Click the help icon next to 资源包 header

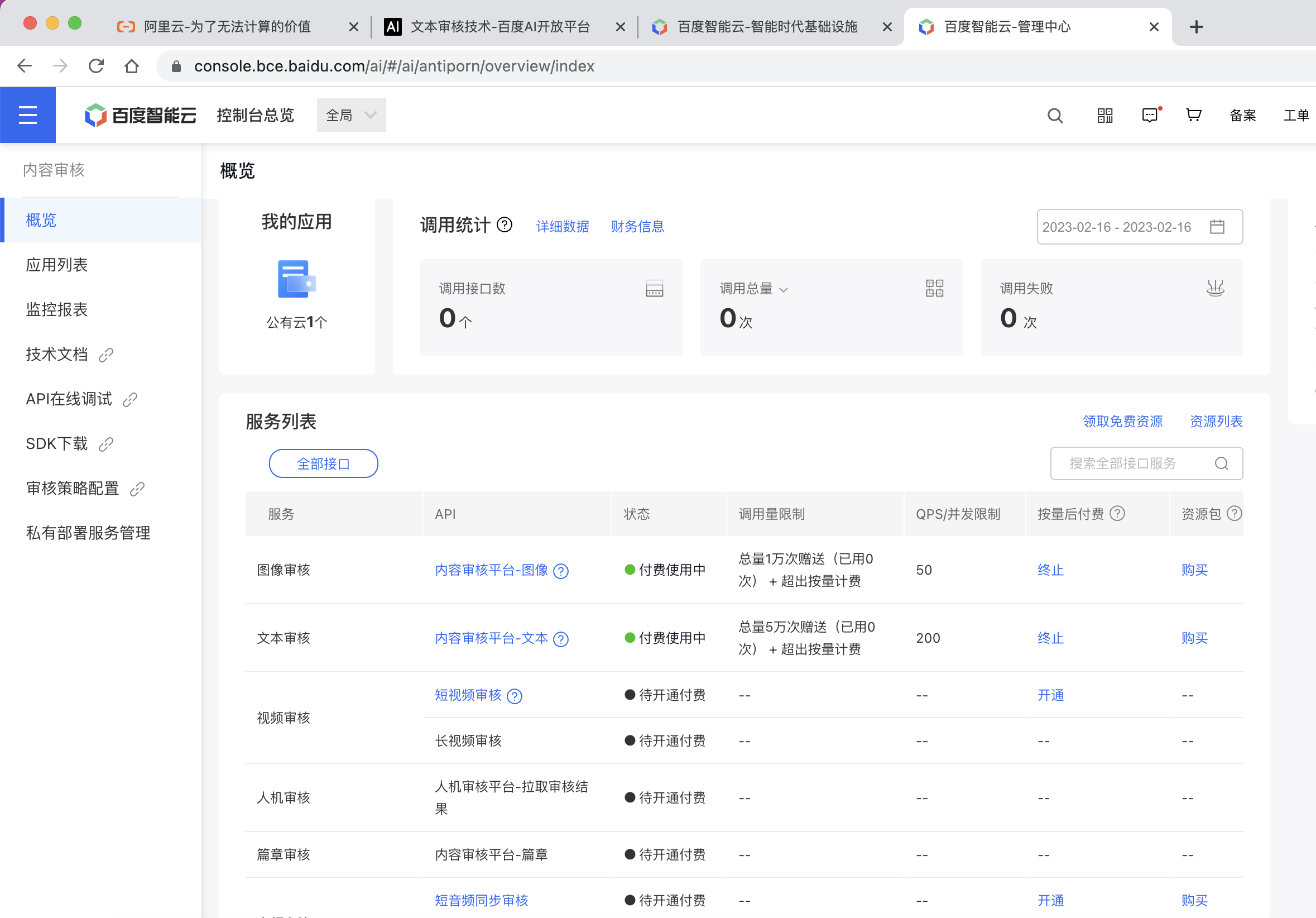coord(1234,513)
